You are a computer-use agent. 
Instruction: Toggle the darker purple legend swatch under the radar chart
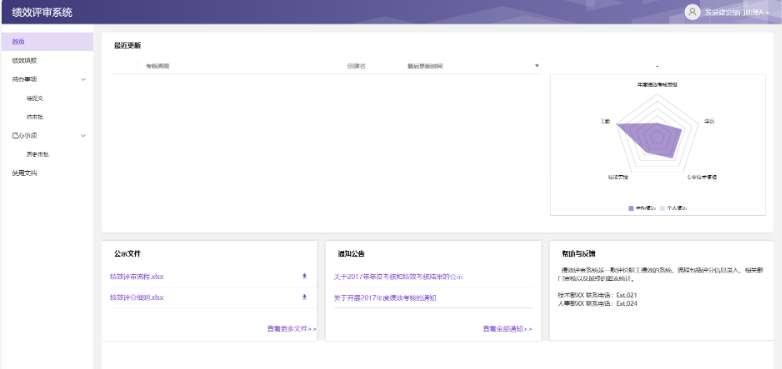point(631,208)
